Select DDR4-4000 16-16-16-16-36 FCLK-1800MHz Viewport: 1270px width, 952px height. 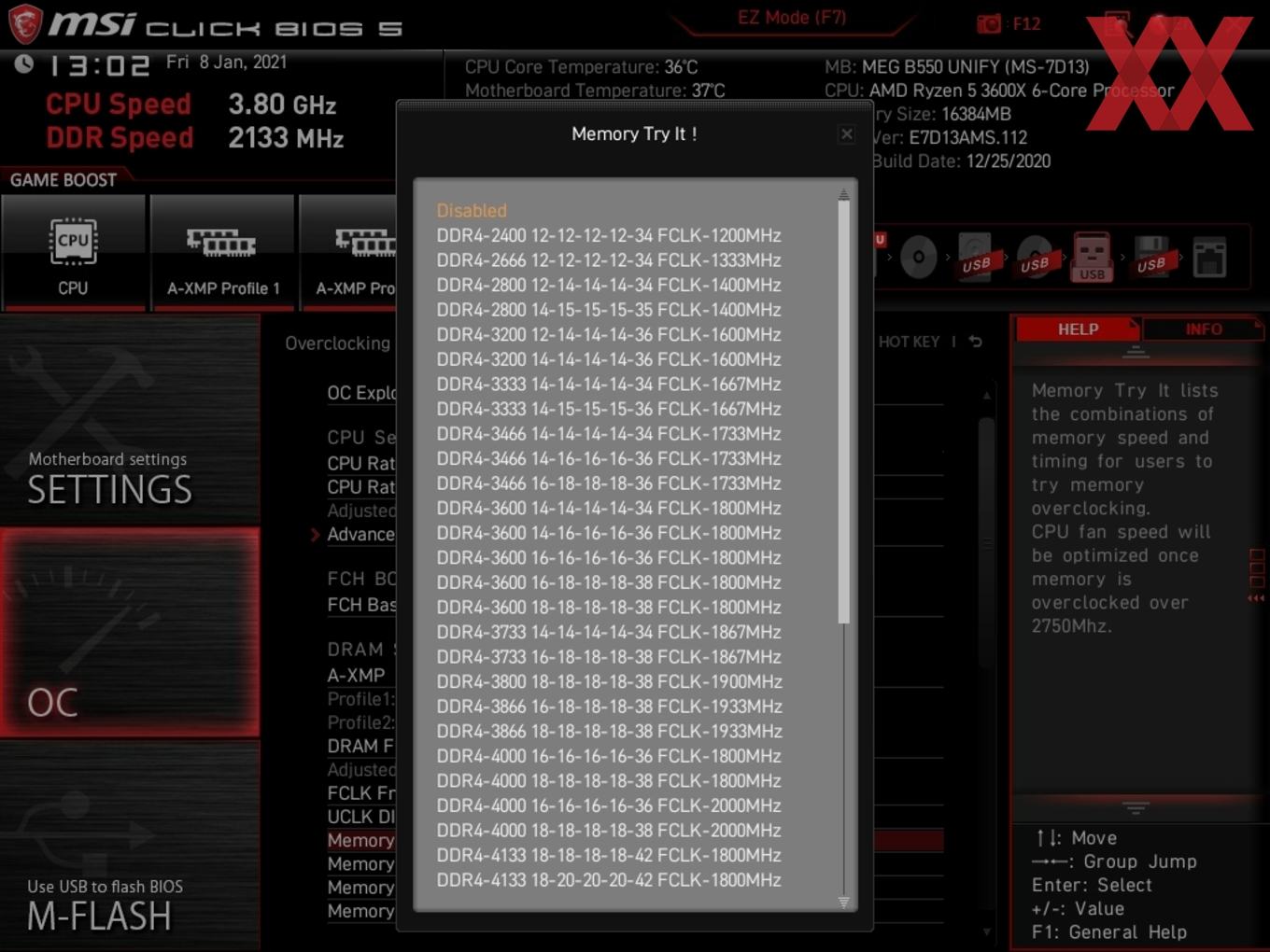609,756
